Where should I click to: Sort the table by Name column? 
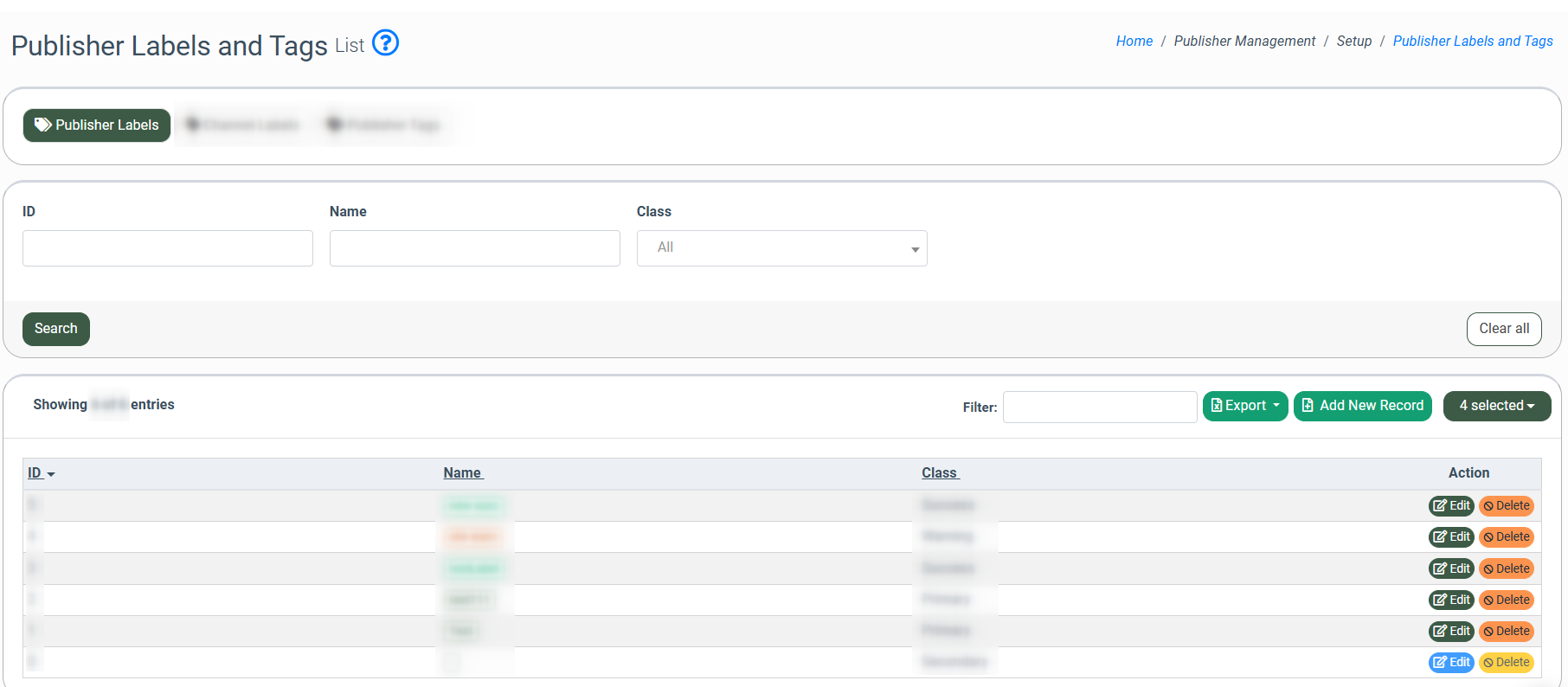coord(462,473)
